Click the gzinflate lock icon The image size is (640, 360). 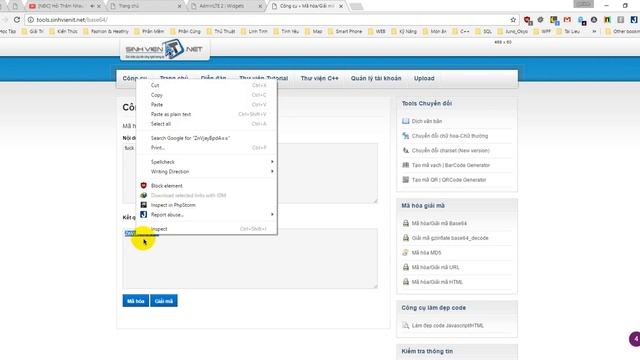click(405, 238)
